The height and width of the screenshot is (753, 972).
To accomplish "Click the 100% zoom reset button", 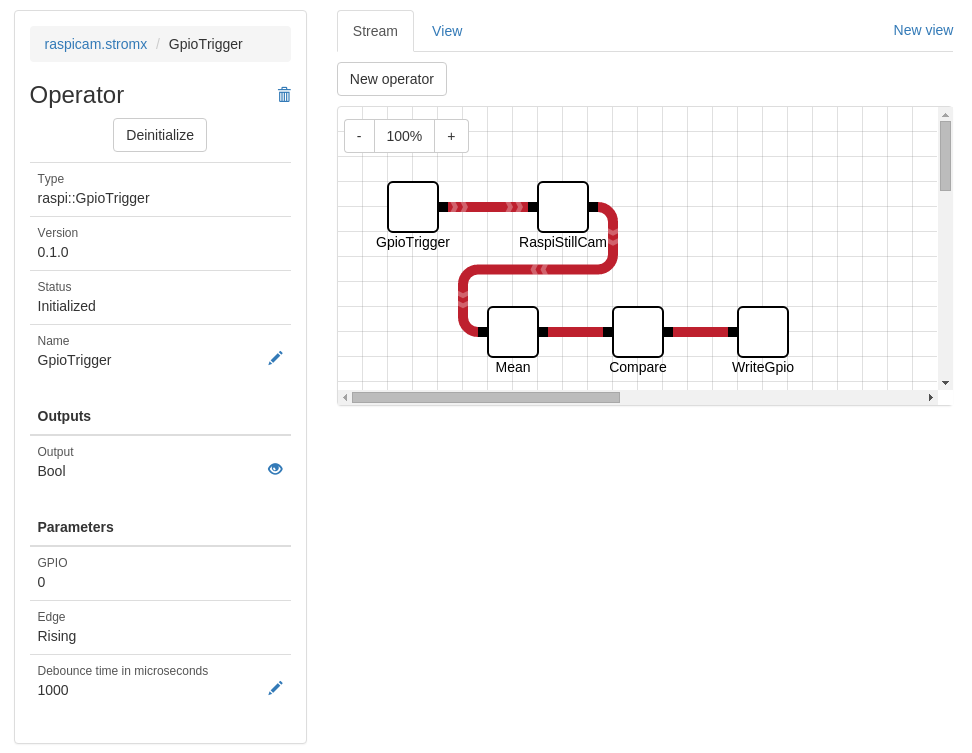I will (x=404, y=136).
